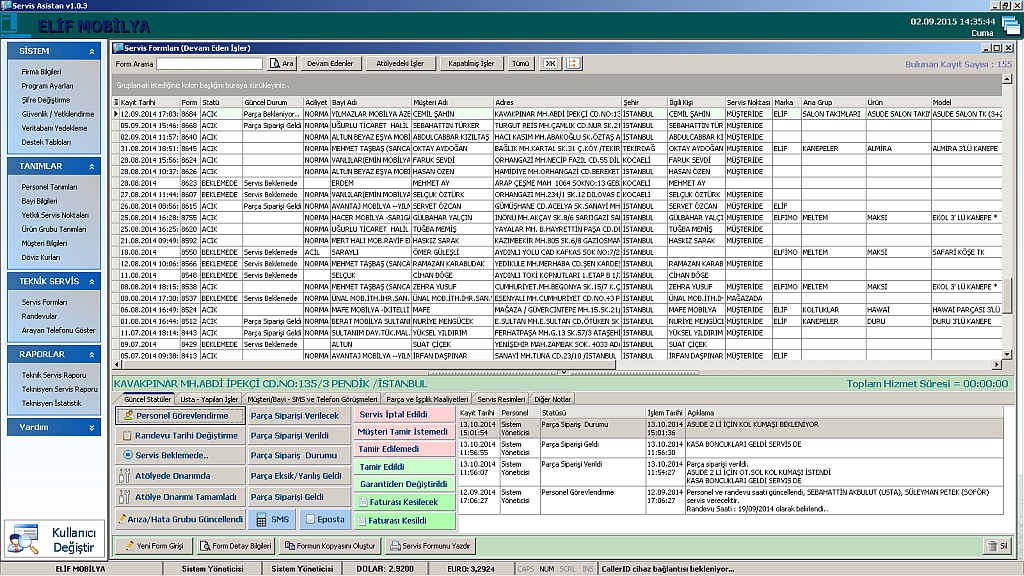This screenshot has height=576, width=1024.
Task: Click Parça Eksik/Yanlış Geldi button
Action: click(x=300, y=476)
